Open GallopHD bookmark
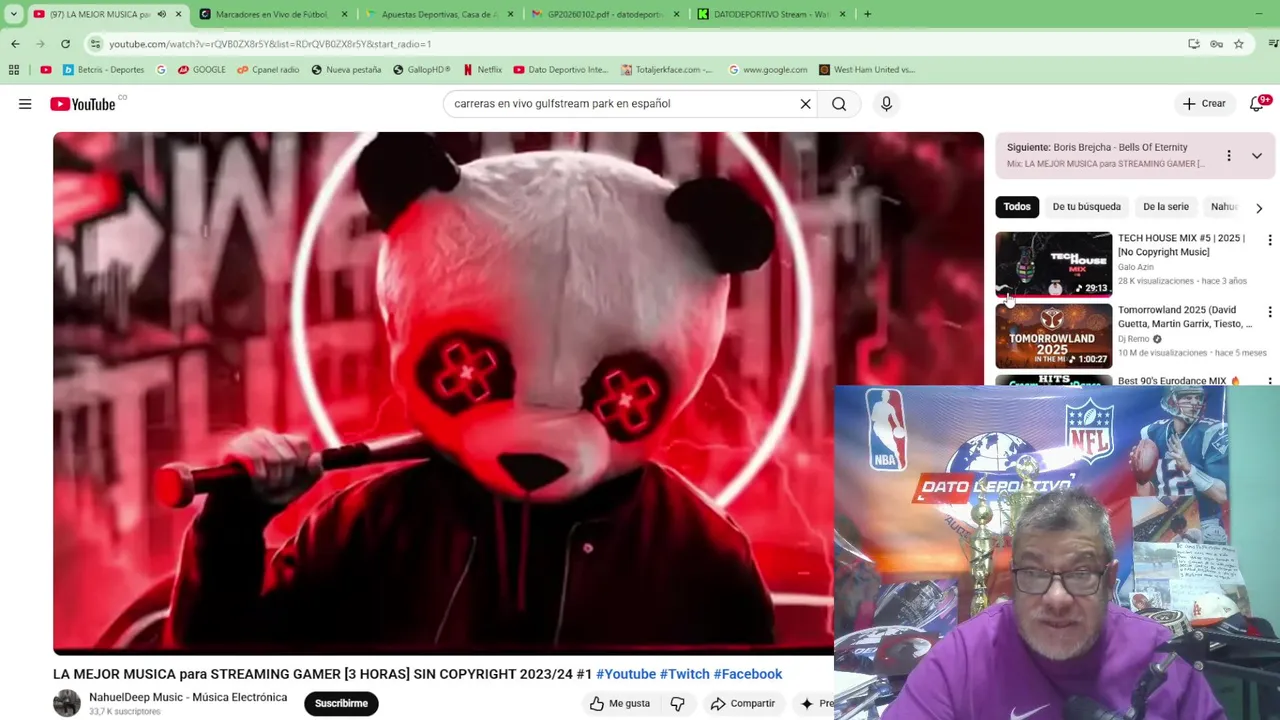1280x720 pixels. point(421,70)
